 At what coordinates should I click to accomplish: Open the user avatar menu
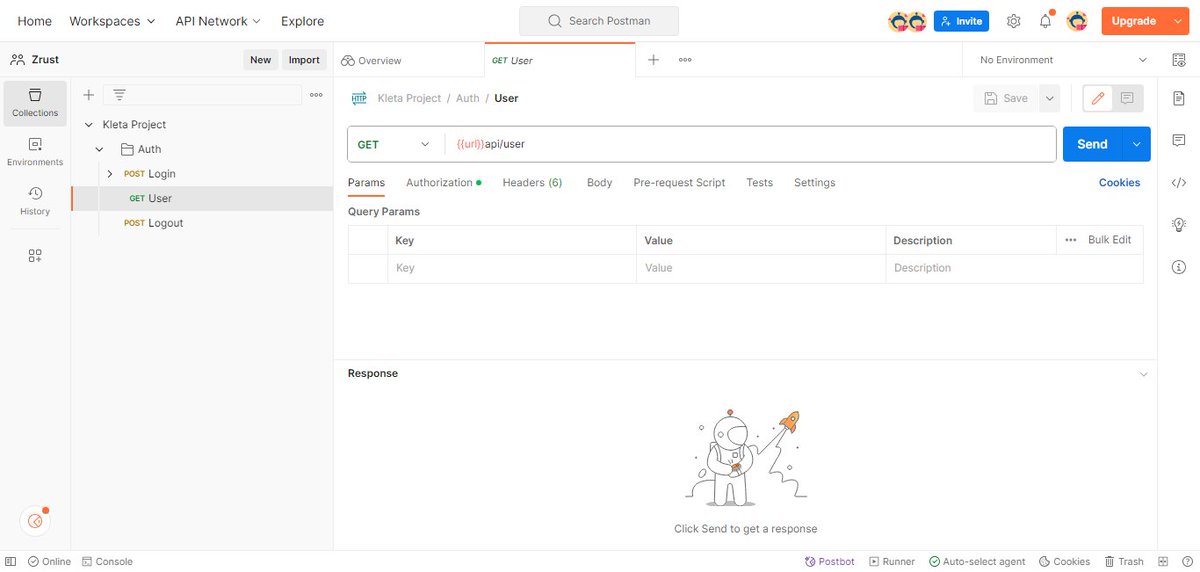coord(1077,21)
